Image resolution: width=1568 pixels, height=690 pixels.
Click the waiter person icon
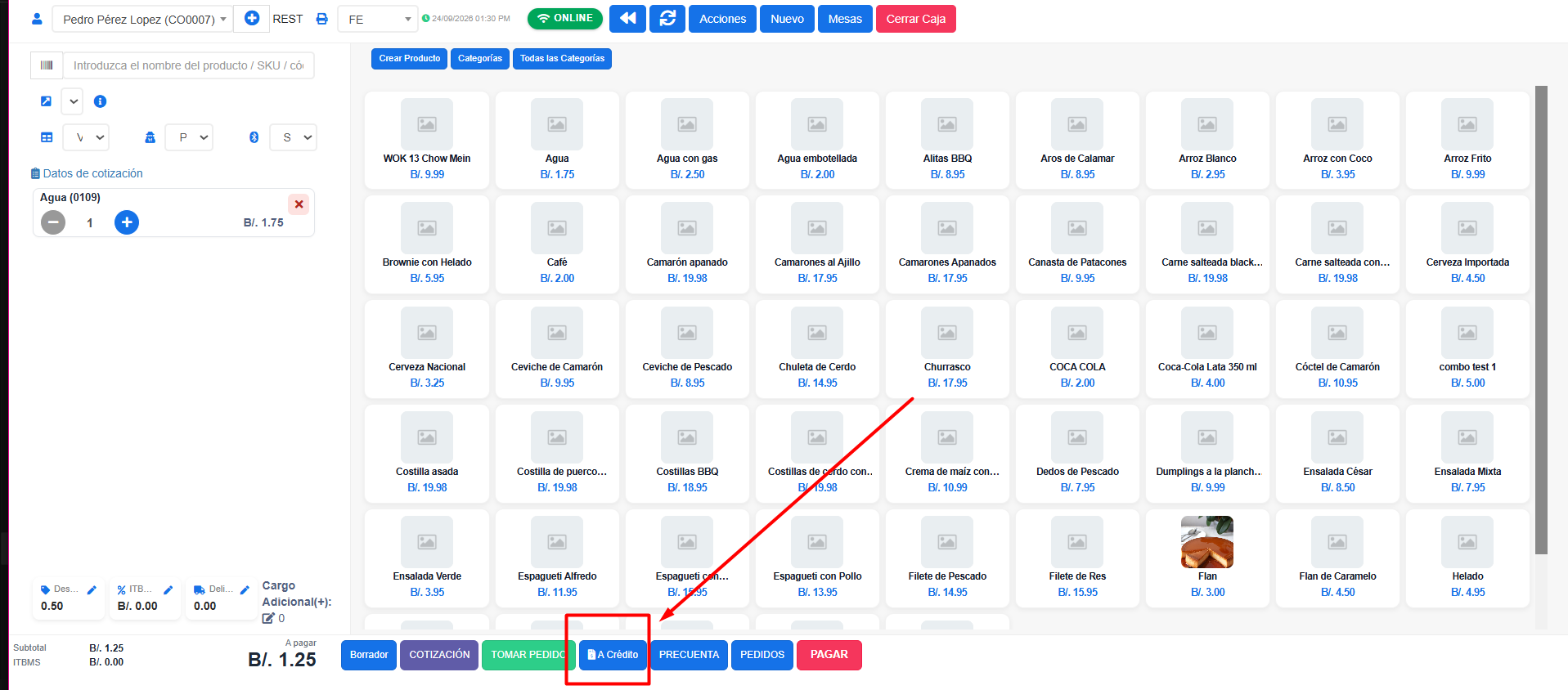click(150, 137)
